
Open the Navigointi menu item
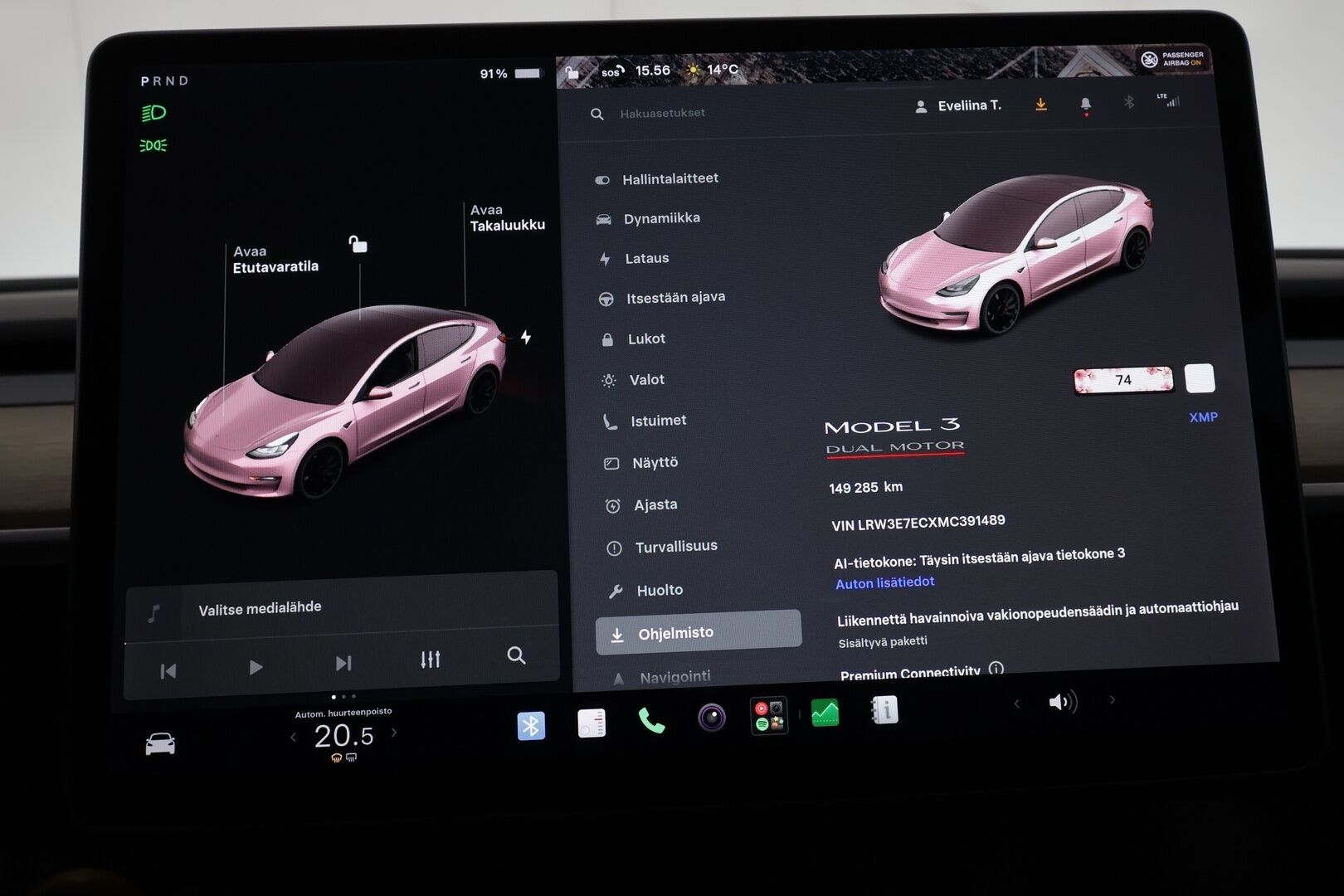pos(662,678)
